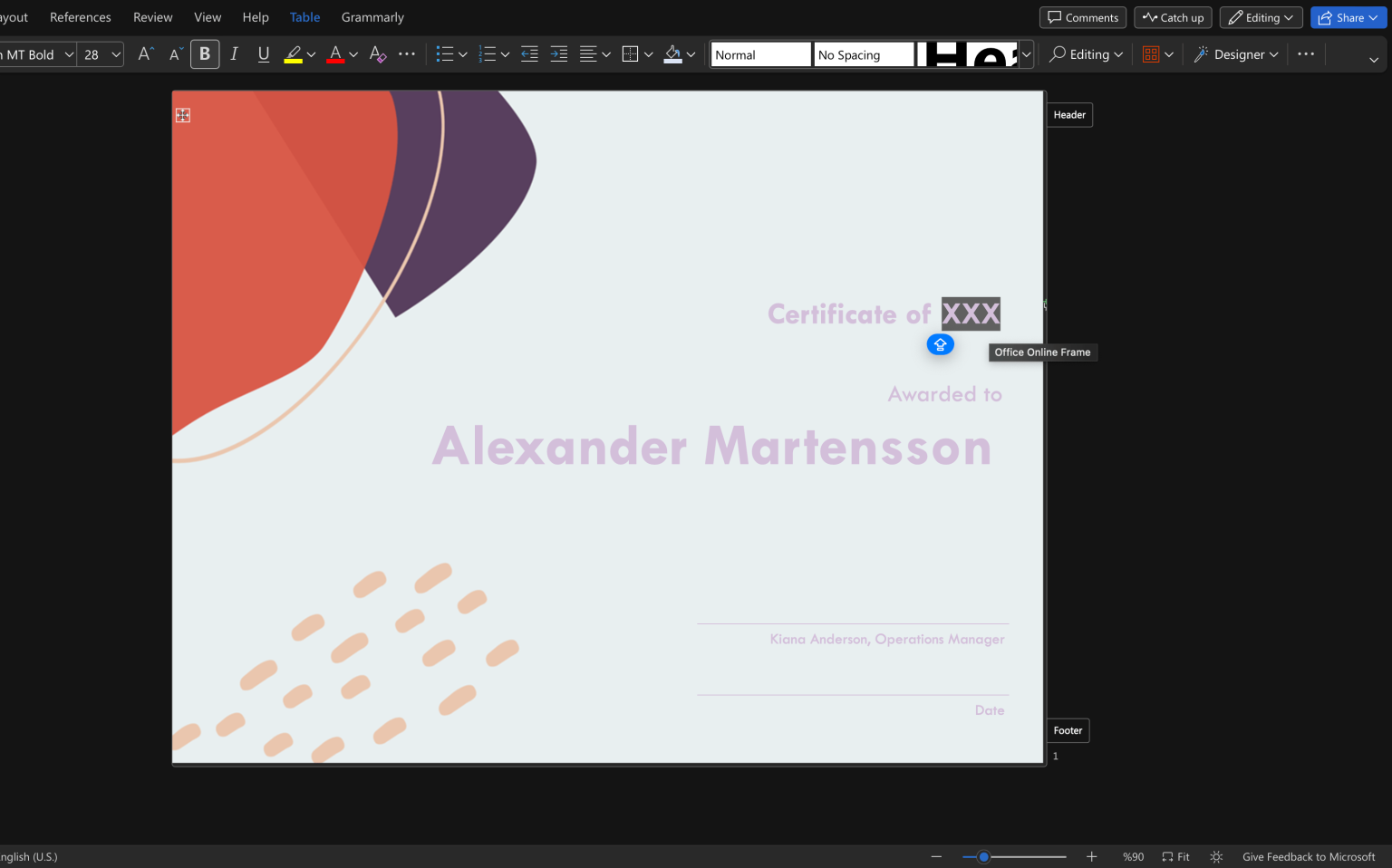
Task: Apply a bulleted list
Action: pyautogui.click(x=445, y=53)
